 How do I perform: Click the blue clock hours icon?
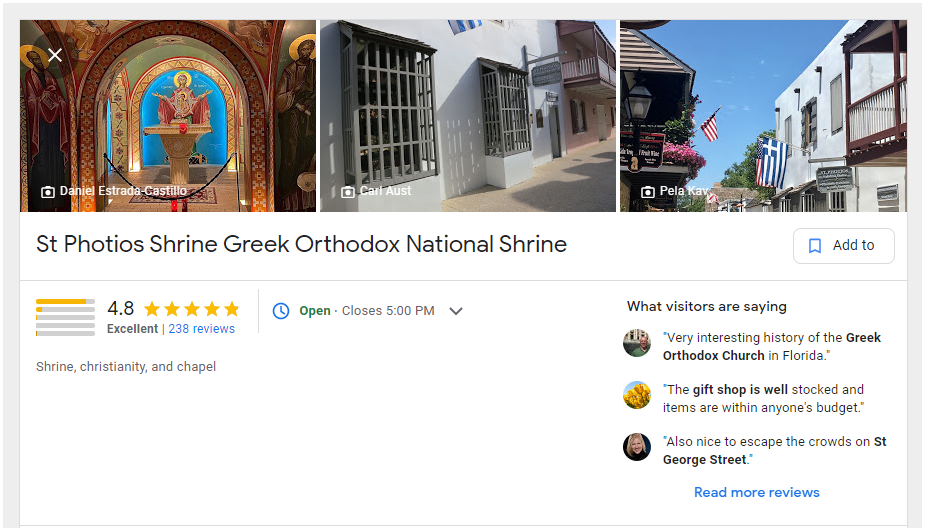pos(281,311)
